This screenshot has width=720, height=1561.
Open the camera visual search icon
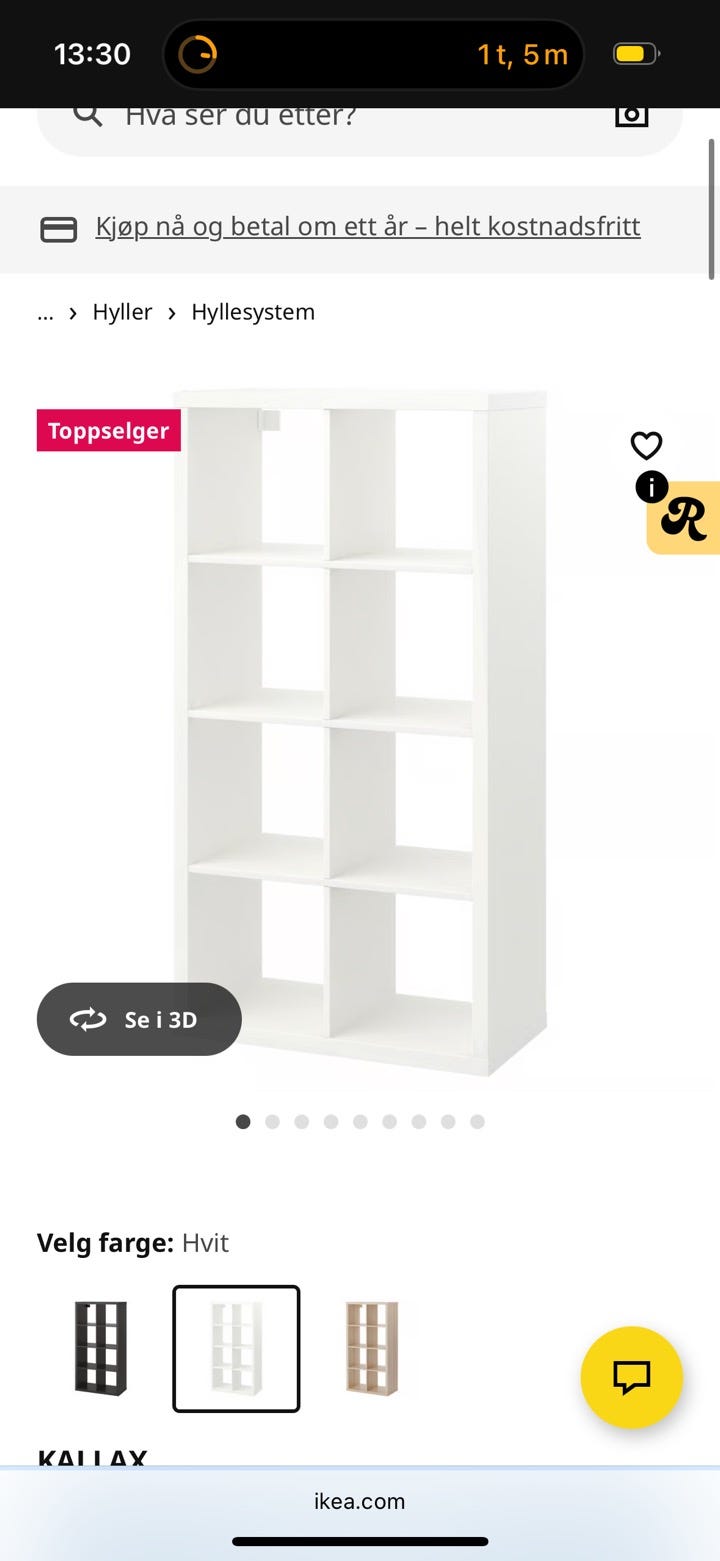click(x=631, y=115)
